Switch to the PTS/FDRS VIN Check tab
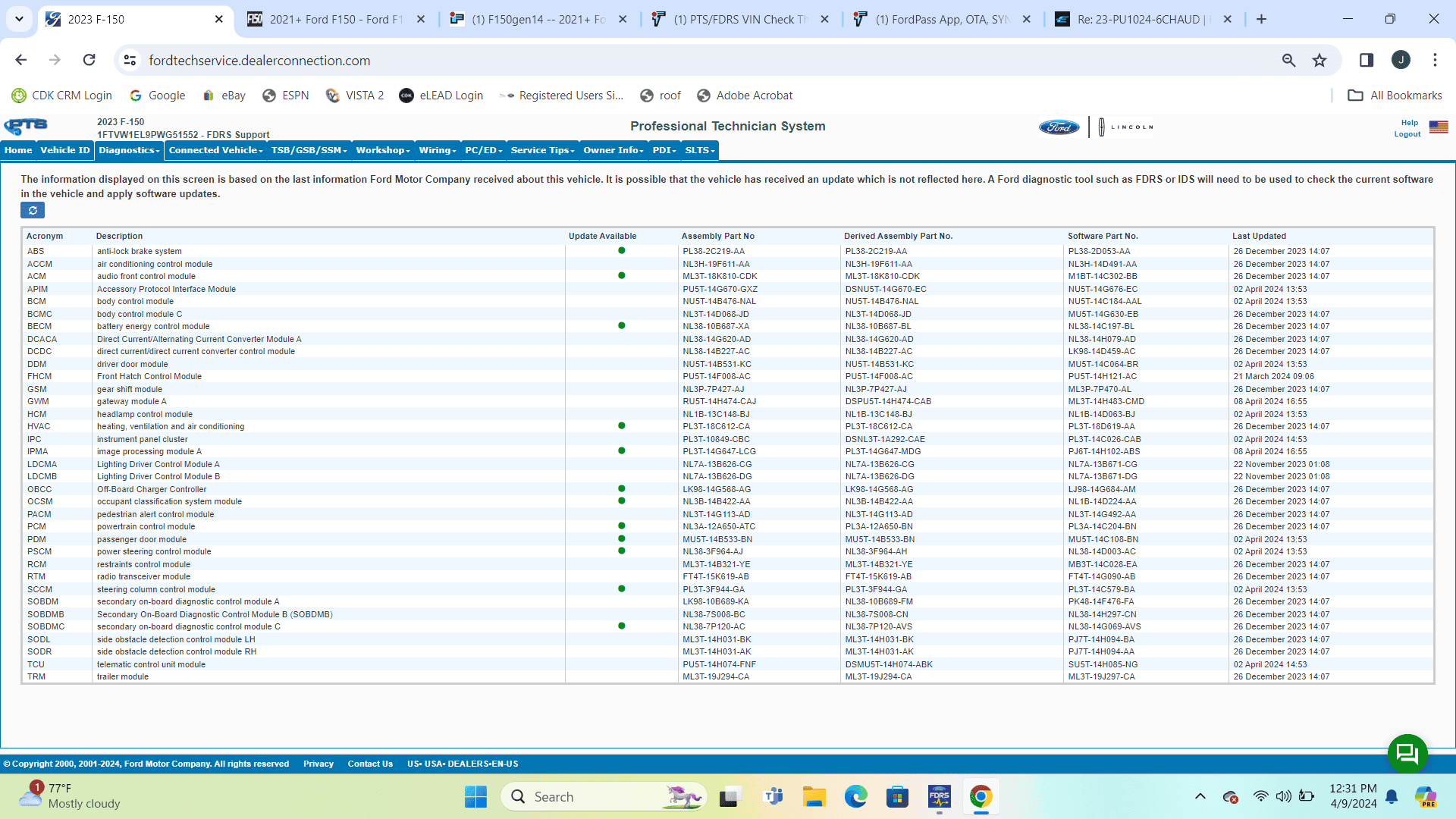 tap(739, 20)
